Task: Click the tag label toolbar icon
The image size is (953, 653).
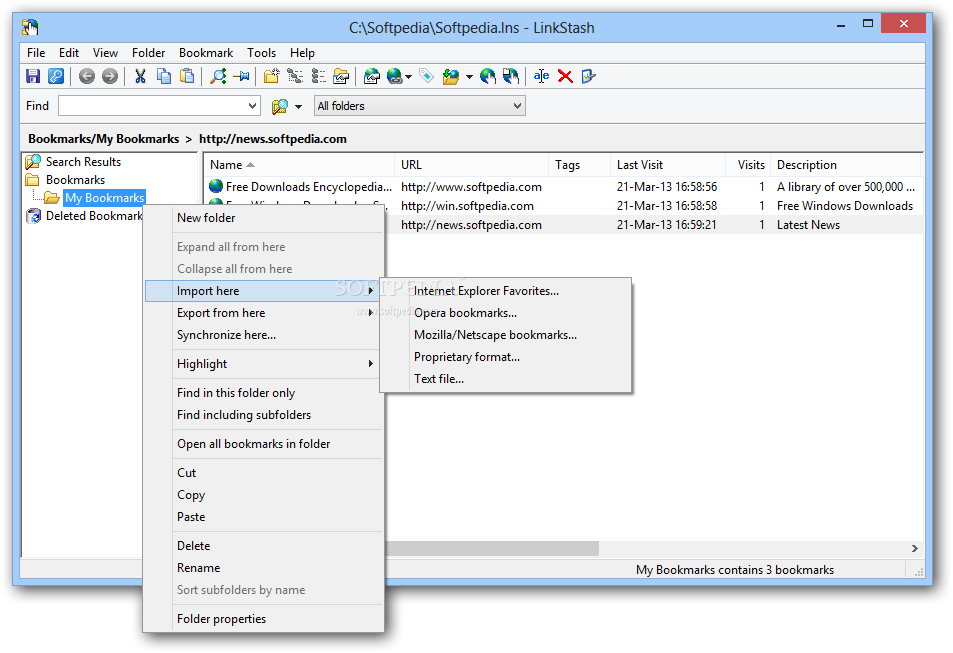Action: point(427,76)
